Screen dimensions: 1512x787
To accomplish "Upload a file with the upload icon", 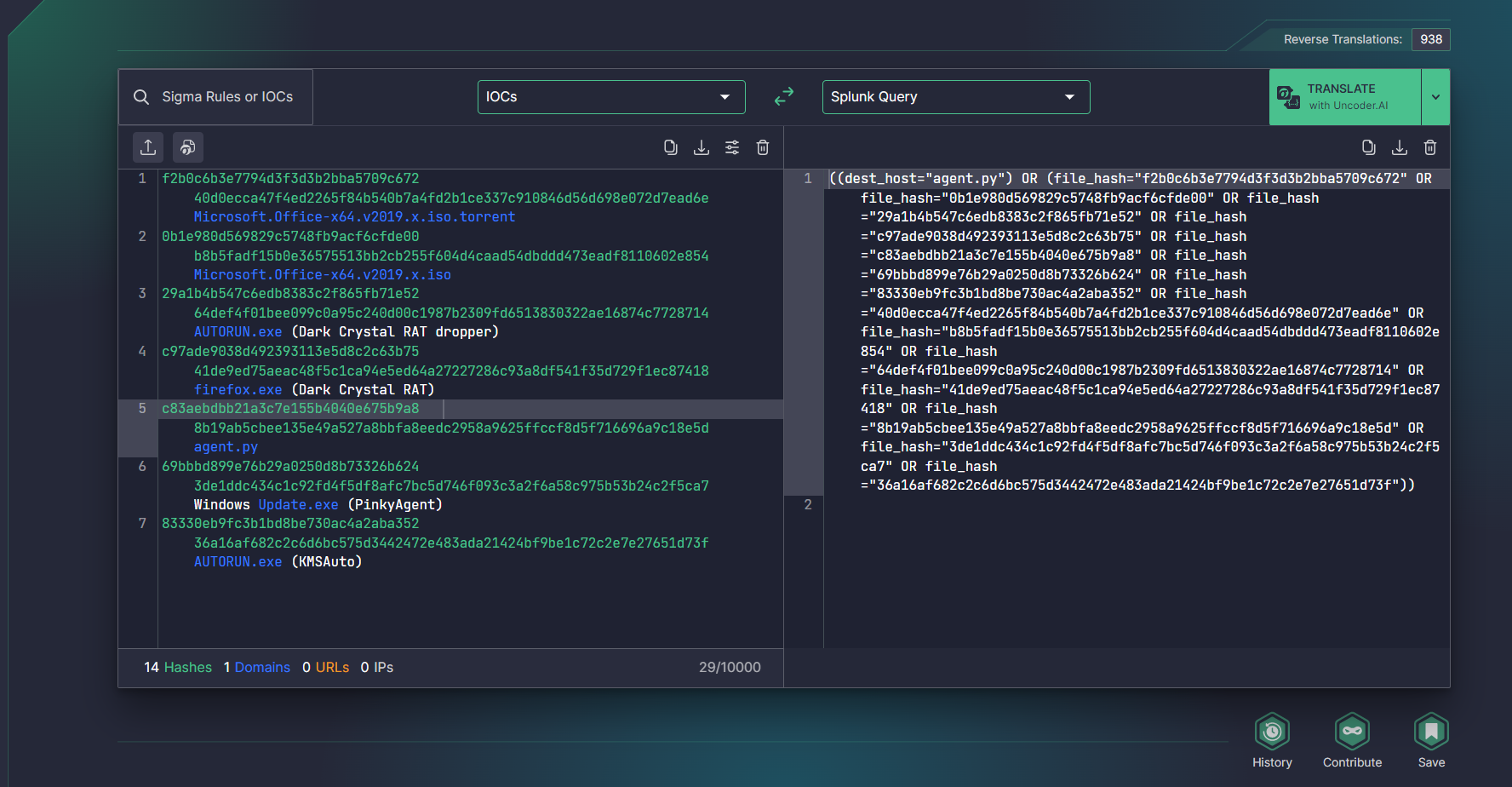I will coord(148,147).
